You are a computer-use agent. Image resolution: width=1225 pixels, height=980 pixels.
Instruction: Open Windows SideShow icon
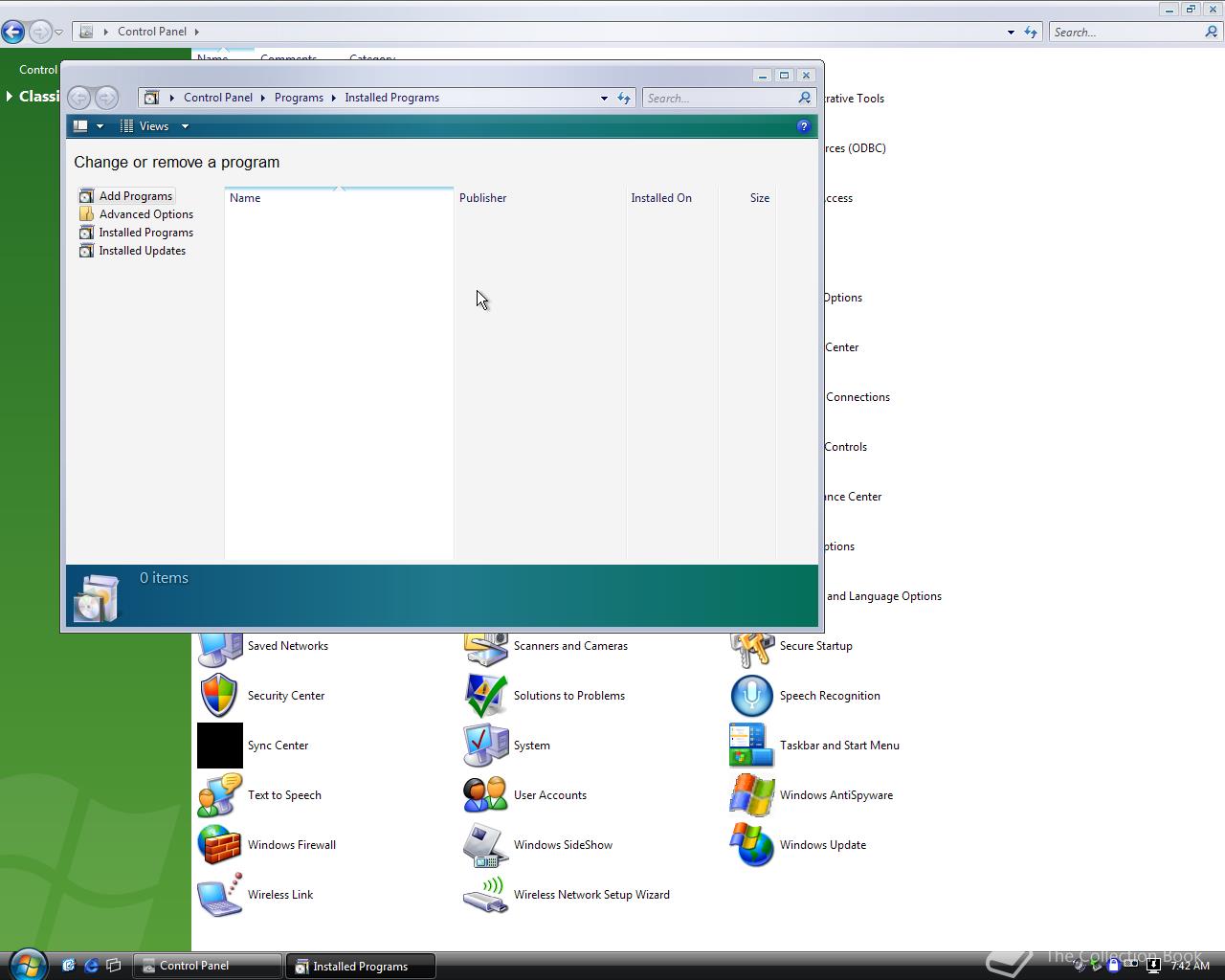point(485,845)
